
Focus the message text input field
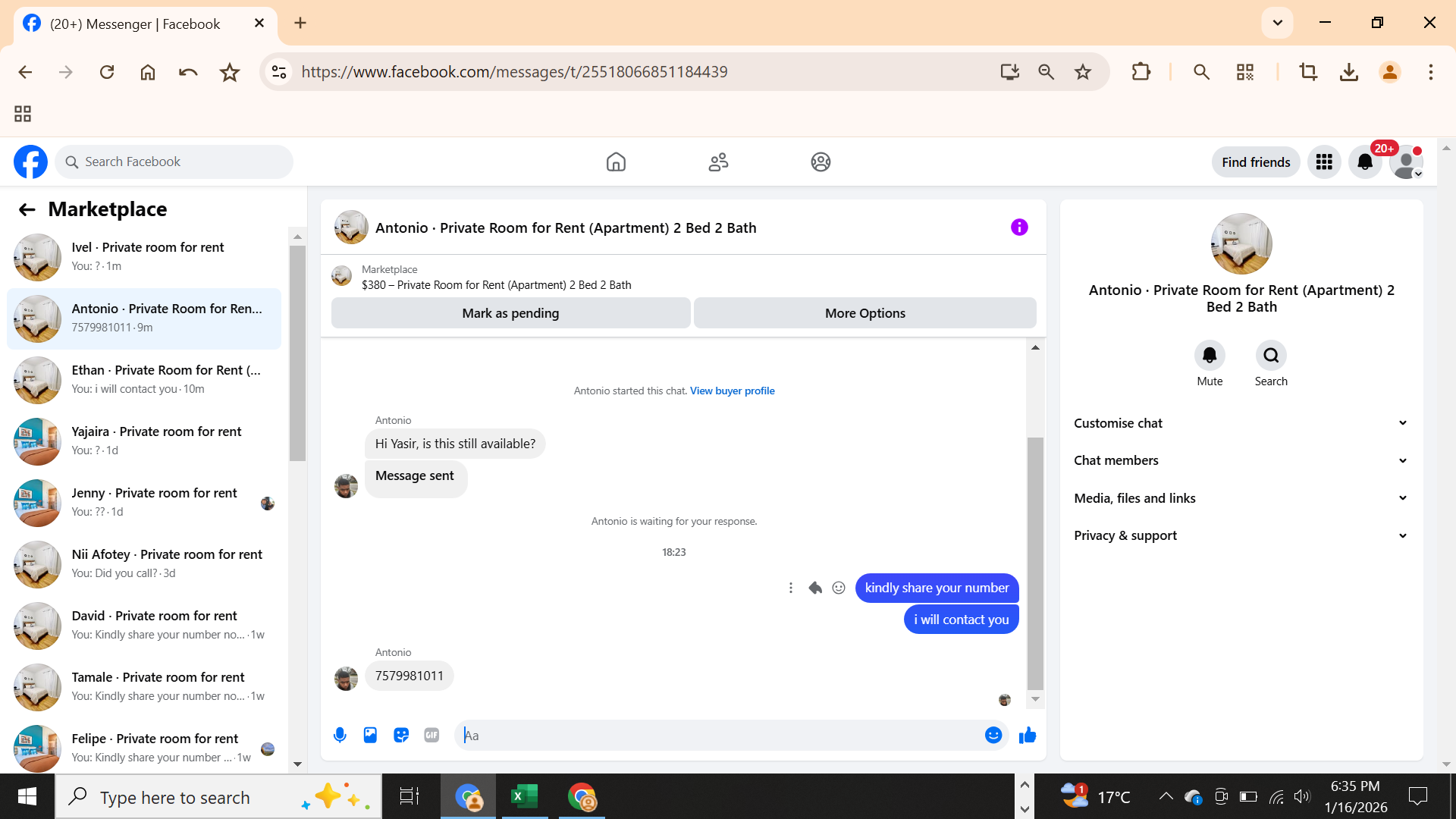pos(720,735)
